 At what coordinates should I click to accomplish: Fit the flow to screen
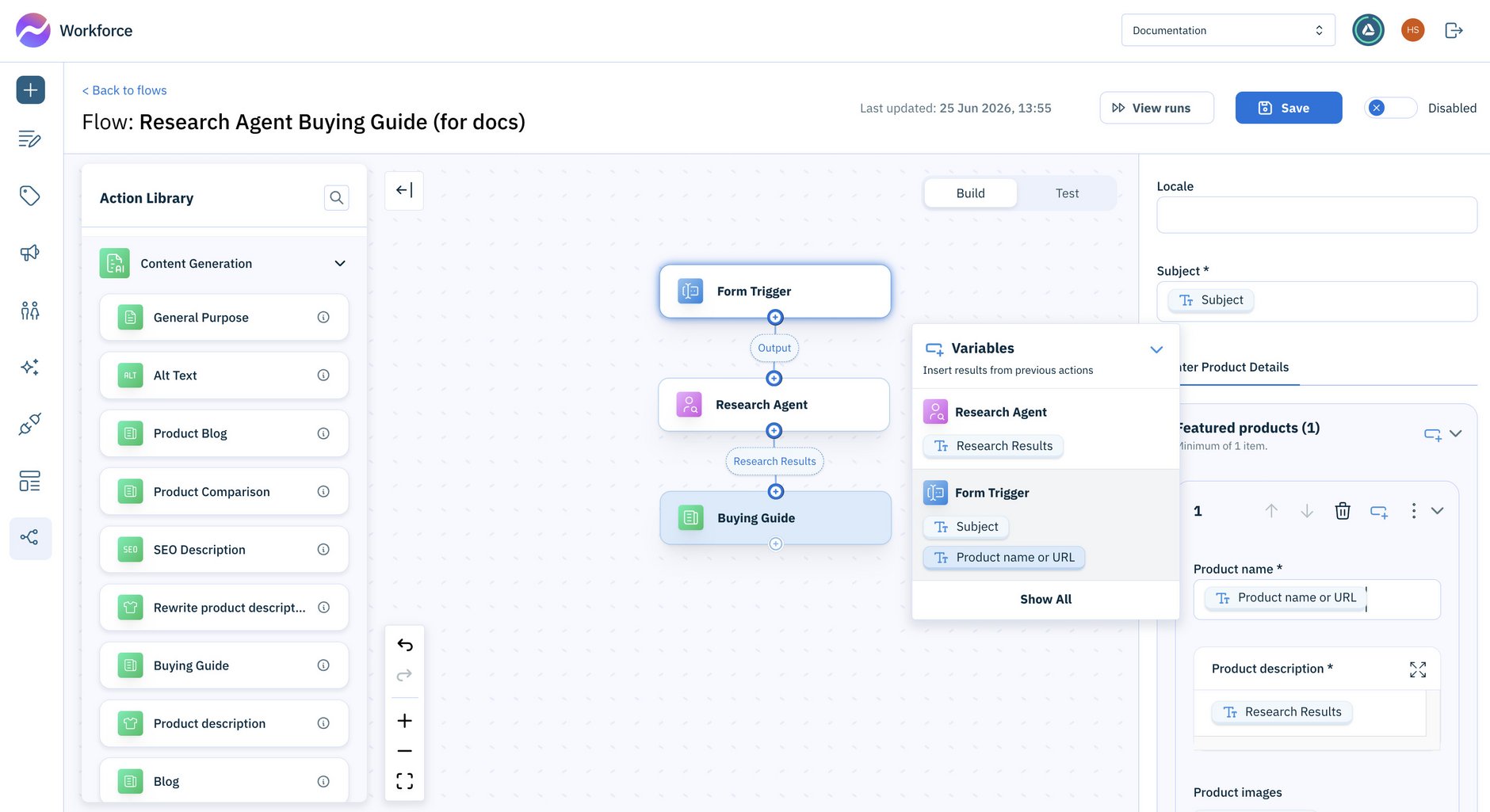point(404,781)
